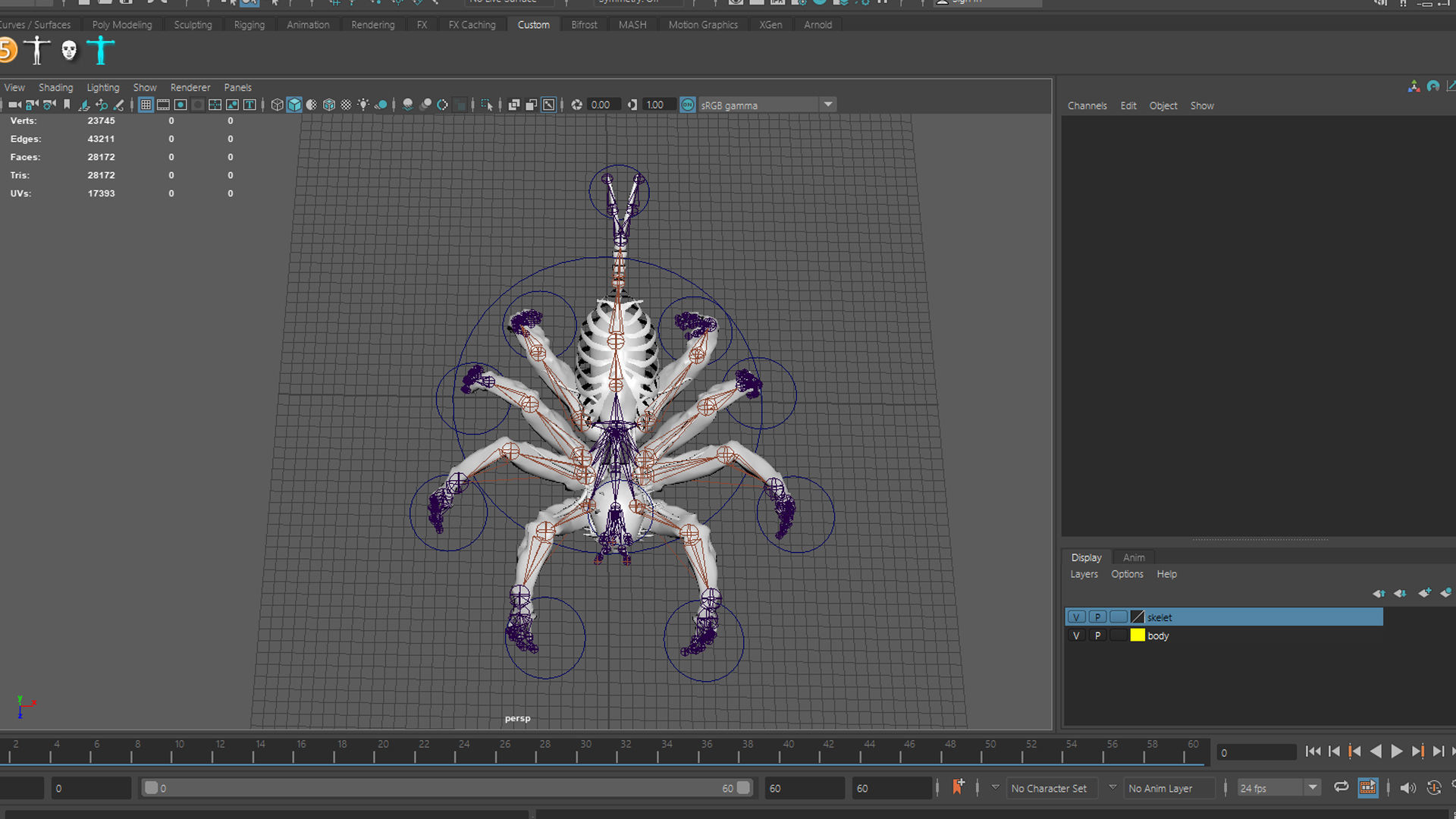Click the white T-pose figure shelf icon
The height and width of the screenshot is (819, 1456).
coord(36,51)
